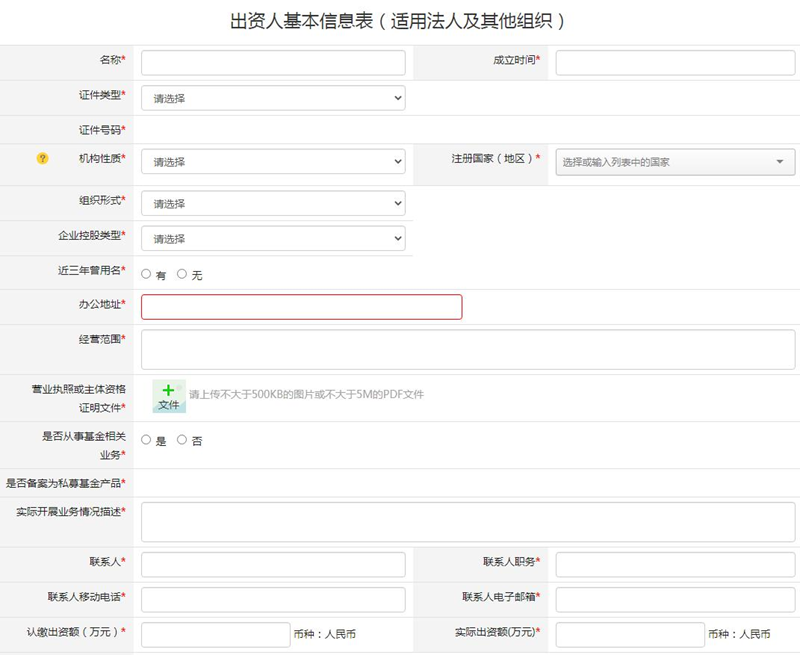Image resolution: width=800 pixels, height=655 pixels.
Task: Open the 证件类型 dropdown
Action: 273,98
